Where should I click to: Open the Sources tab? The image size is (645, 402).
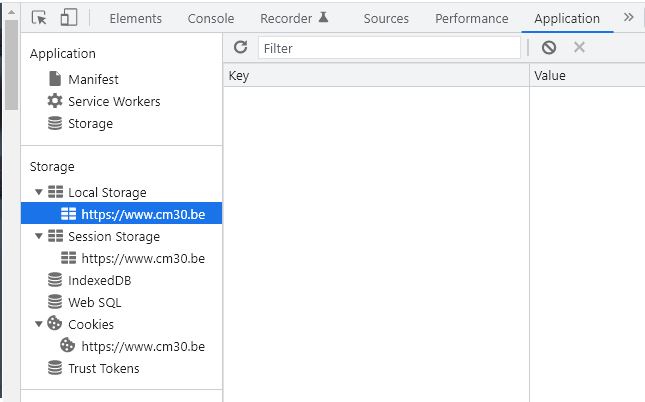[386, 19]
